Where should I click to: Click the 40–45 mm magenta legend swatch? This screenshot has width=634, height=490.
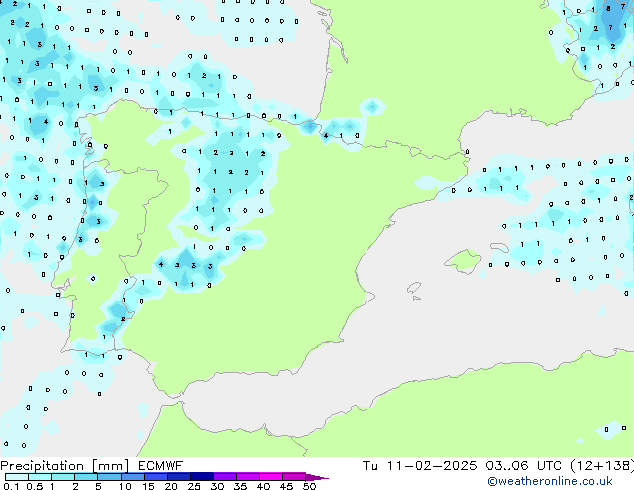click(x=271, y=477)
